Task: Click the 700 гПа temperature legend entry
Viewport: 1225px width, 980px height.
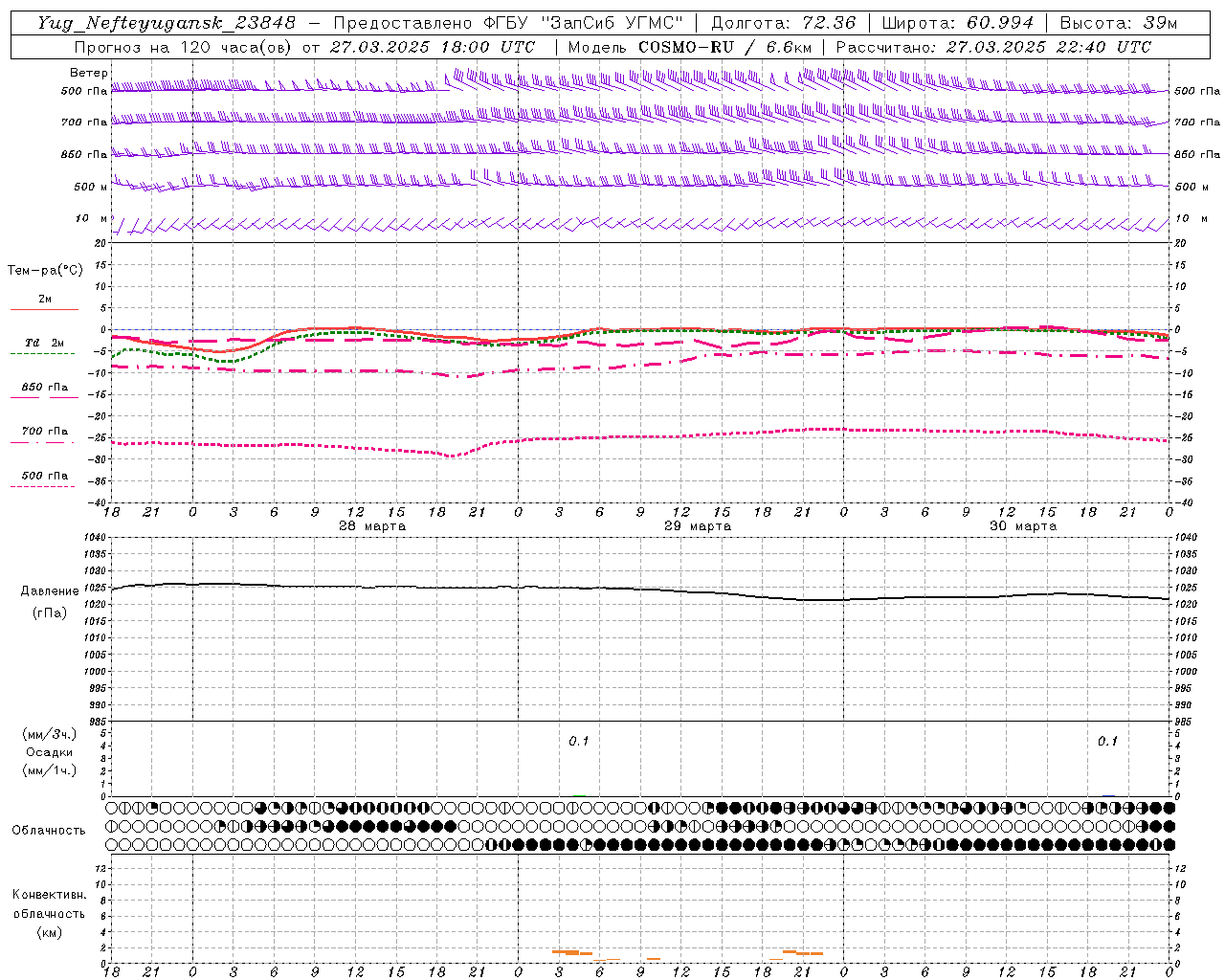Action: coord(45,432)
